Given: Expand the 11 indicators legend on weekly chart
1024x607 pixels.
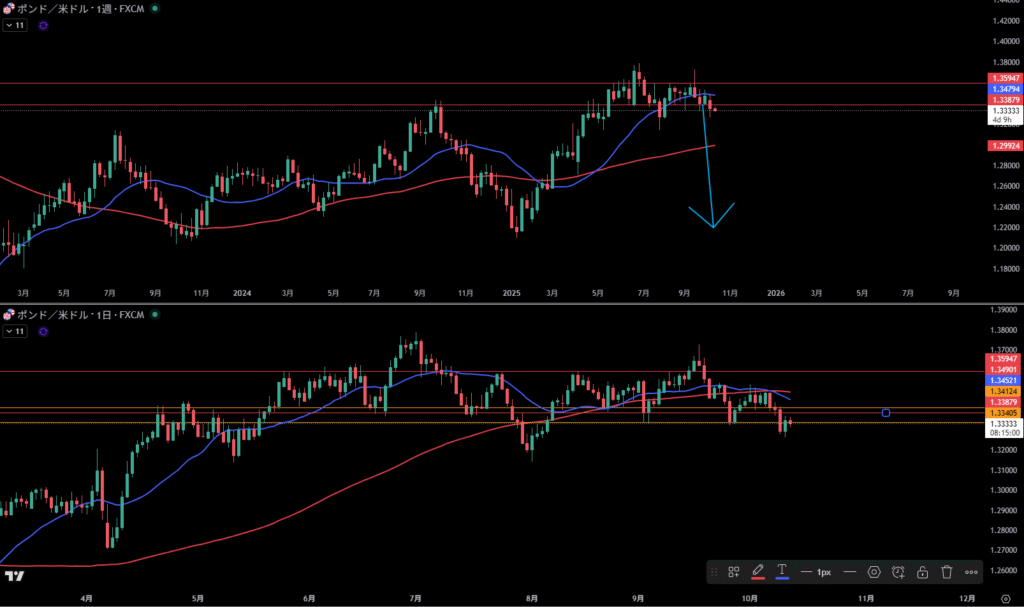Looking at the screenshot, I should [x=15, y=25].
